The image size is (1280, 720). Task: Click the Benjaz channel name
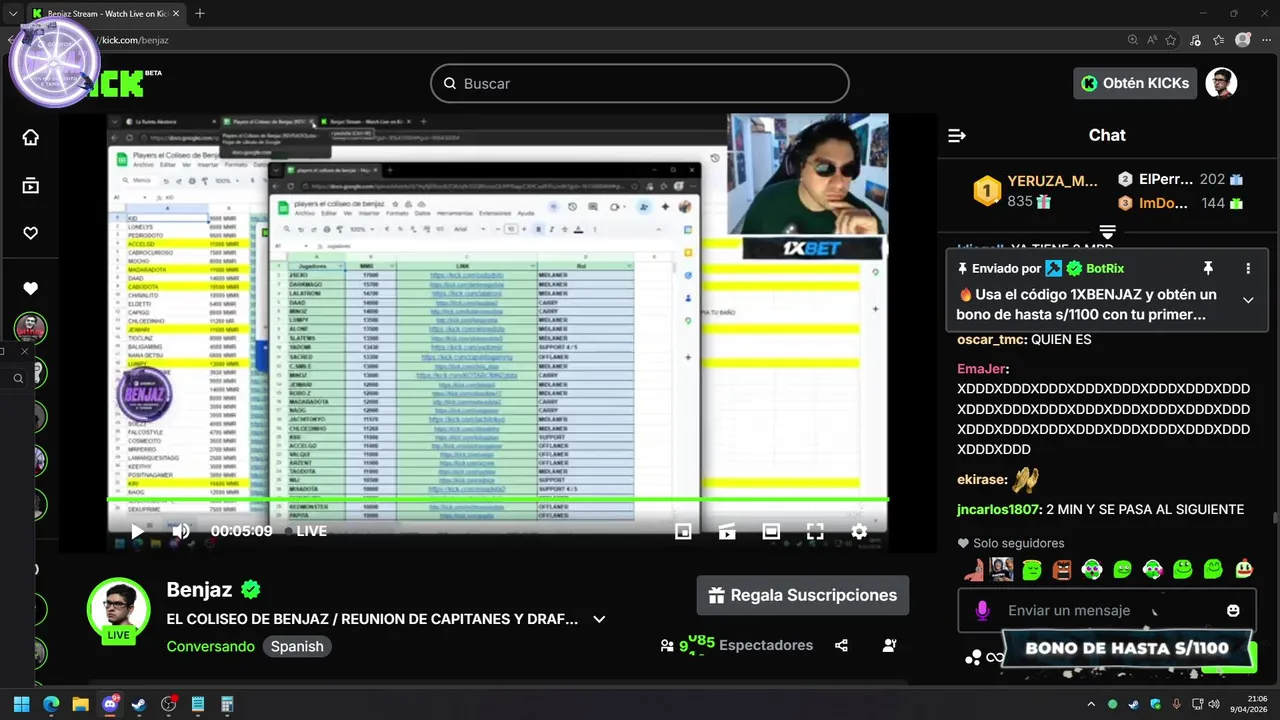click(199, 589)
